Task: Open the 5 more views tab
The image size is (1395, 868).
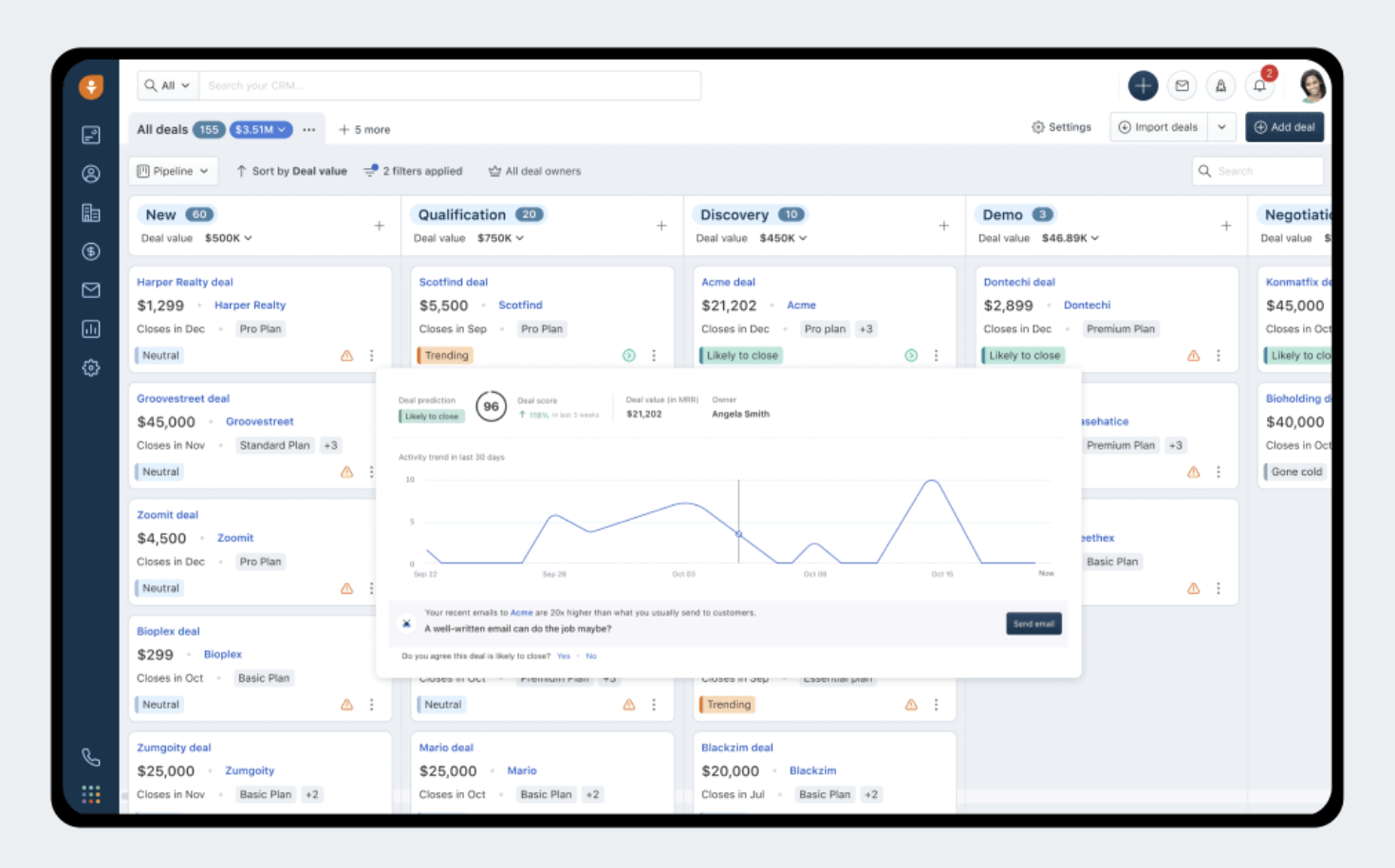Action: click(x=364, y=129)
